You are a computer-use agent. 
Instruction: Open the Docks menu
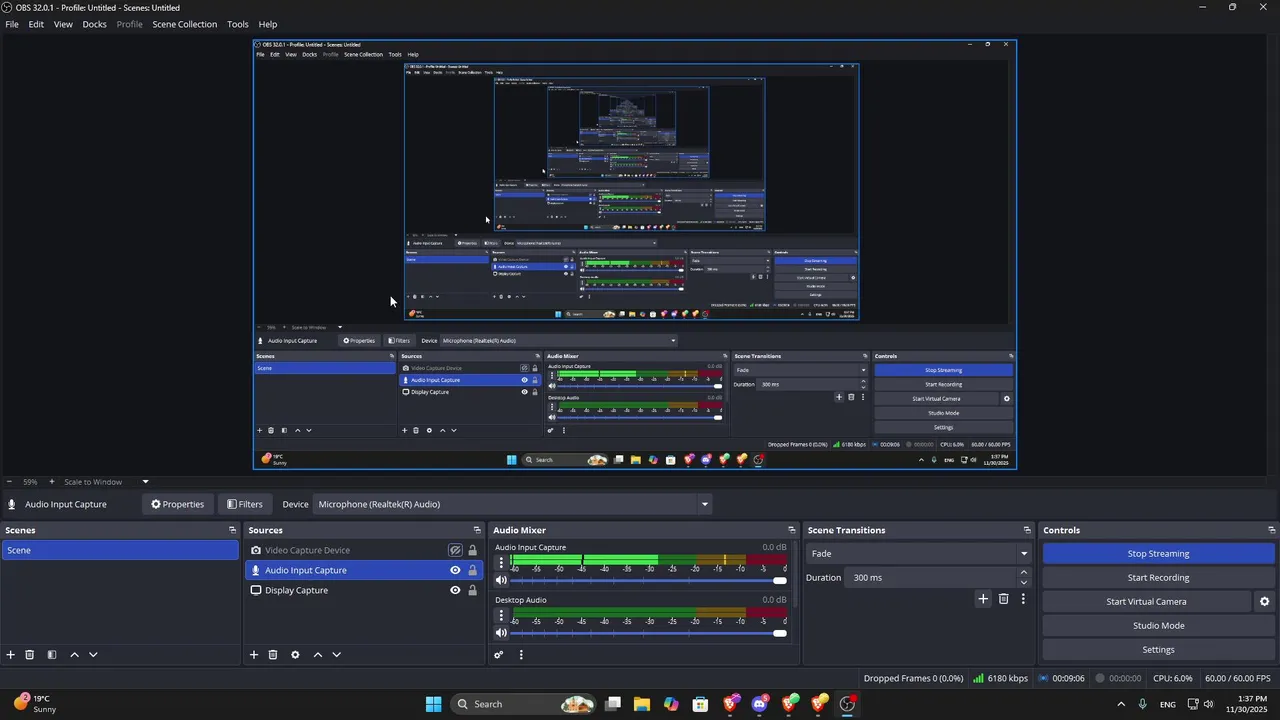94,24
